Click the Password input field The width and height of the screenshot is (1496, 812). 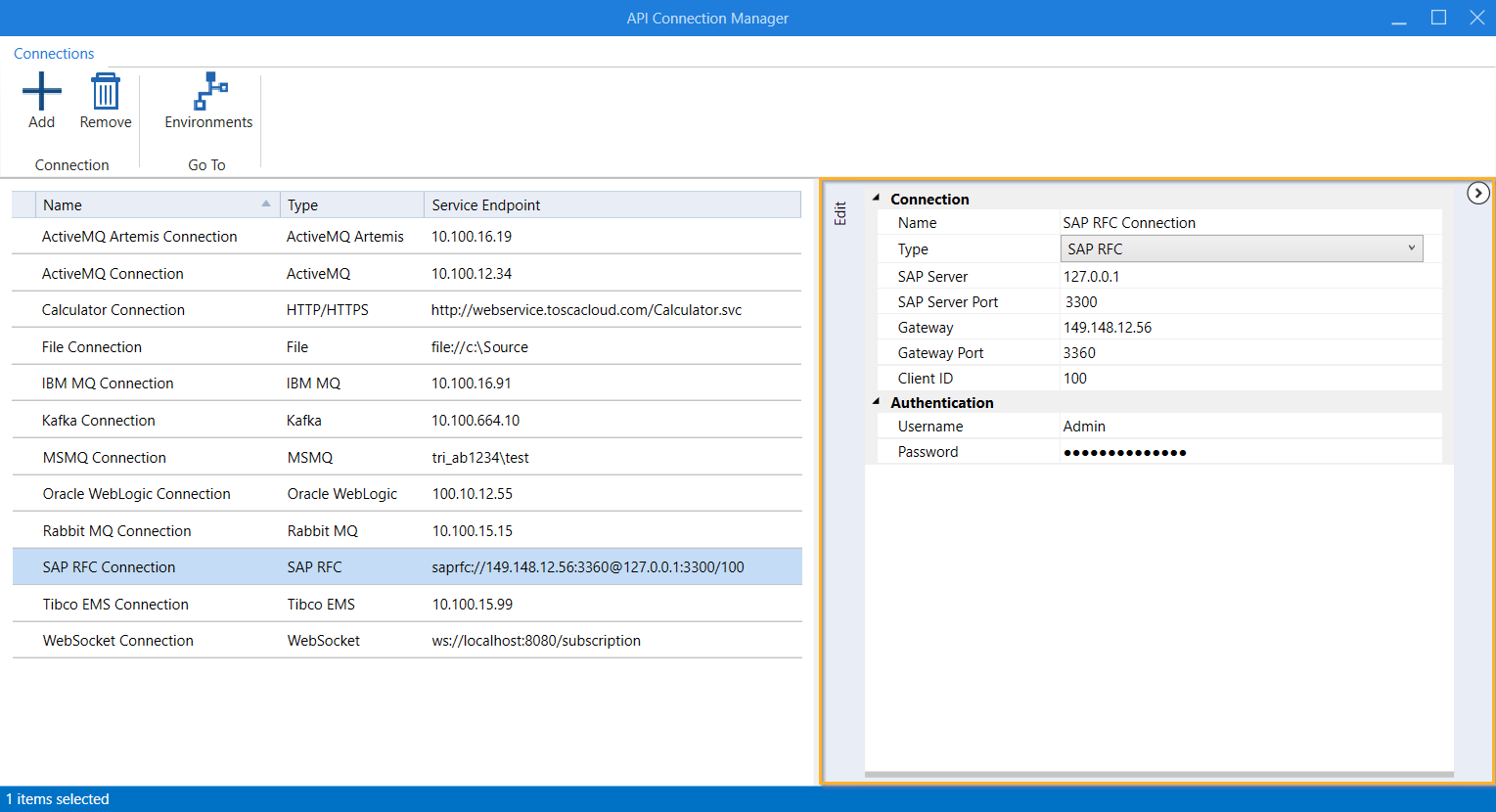(1249, 452)
